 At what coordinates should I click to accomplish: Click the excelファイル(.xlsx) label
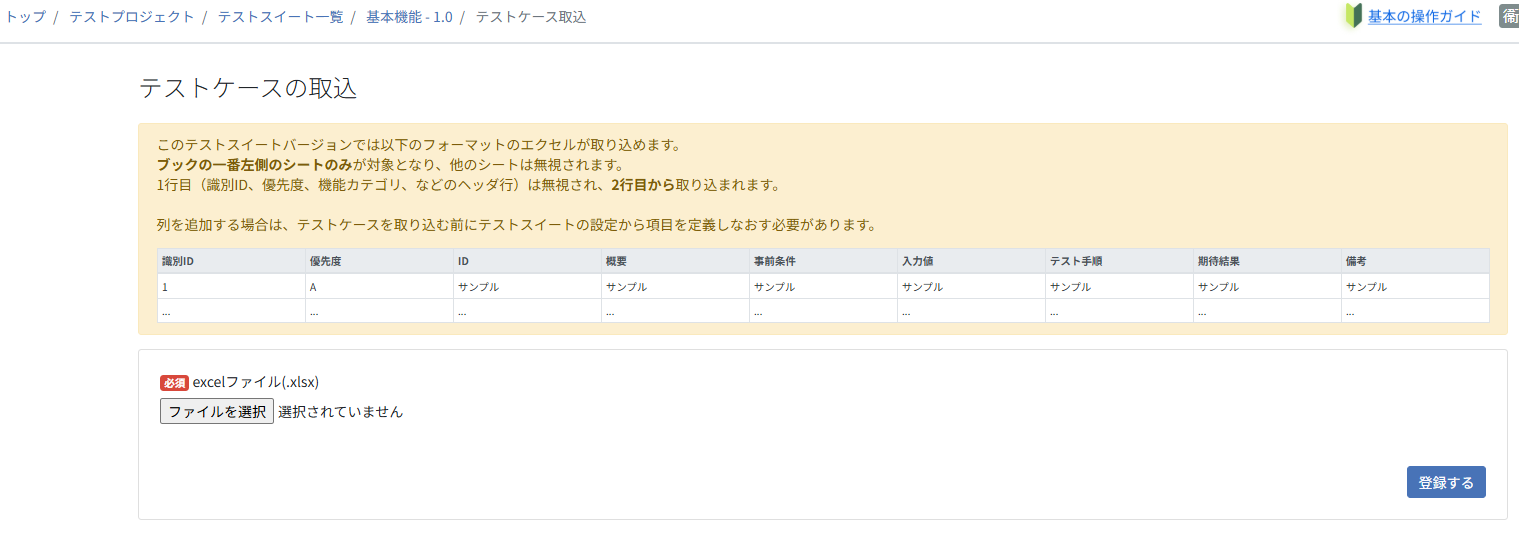click(x=256, y=382)
